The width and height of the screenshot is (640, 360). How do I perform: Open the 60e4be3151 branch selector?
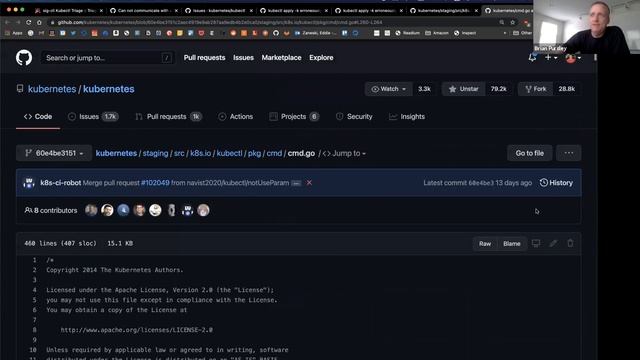click(54, 153)
